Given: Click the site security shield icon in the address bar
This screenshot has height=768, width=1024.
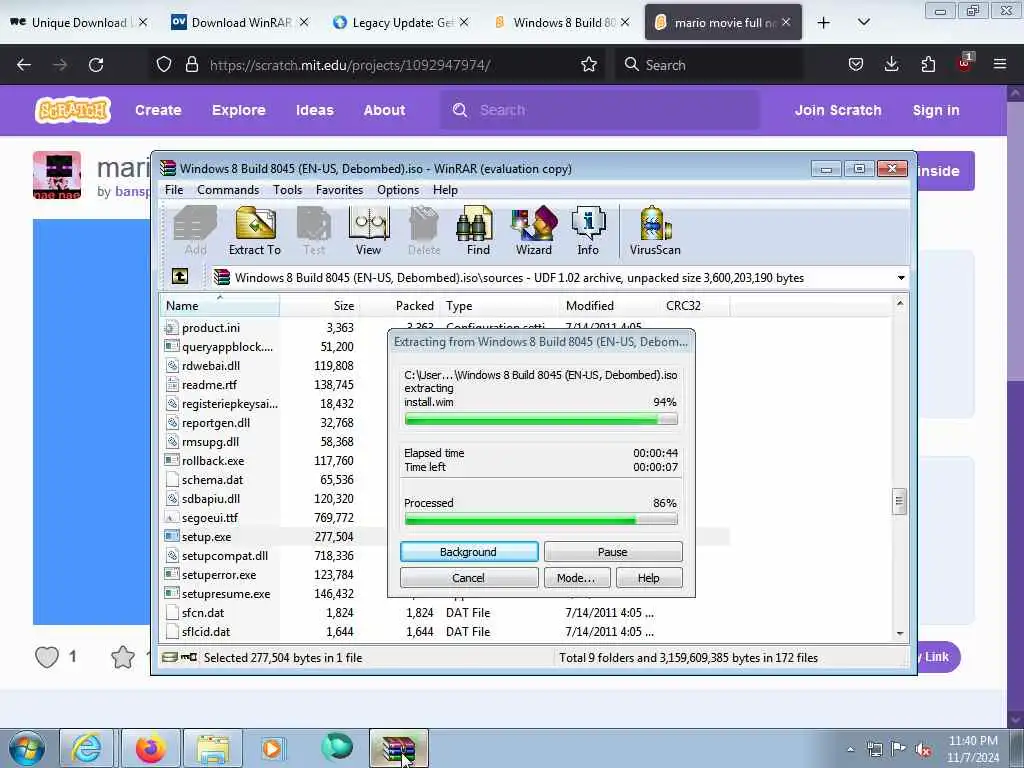Looking at the screenshot, I should pyautogui.click(x=164, y=65).
